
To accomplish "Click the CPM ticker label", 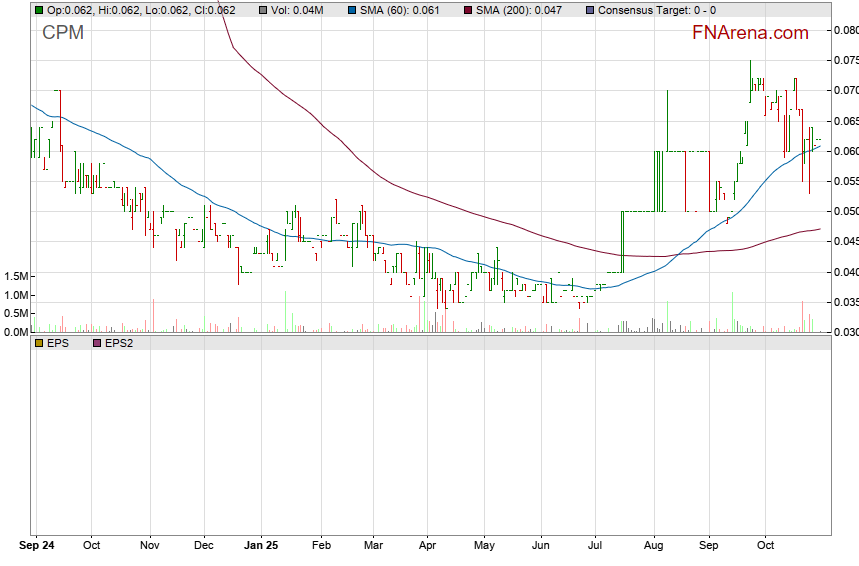I will coord(63,33).
